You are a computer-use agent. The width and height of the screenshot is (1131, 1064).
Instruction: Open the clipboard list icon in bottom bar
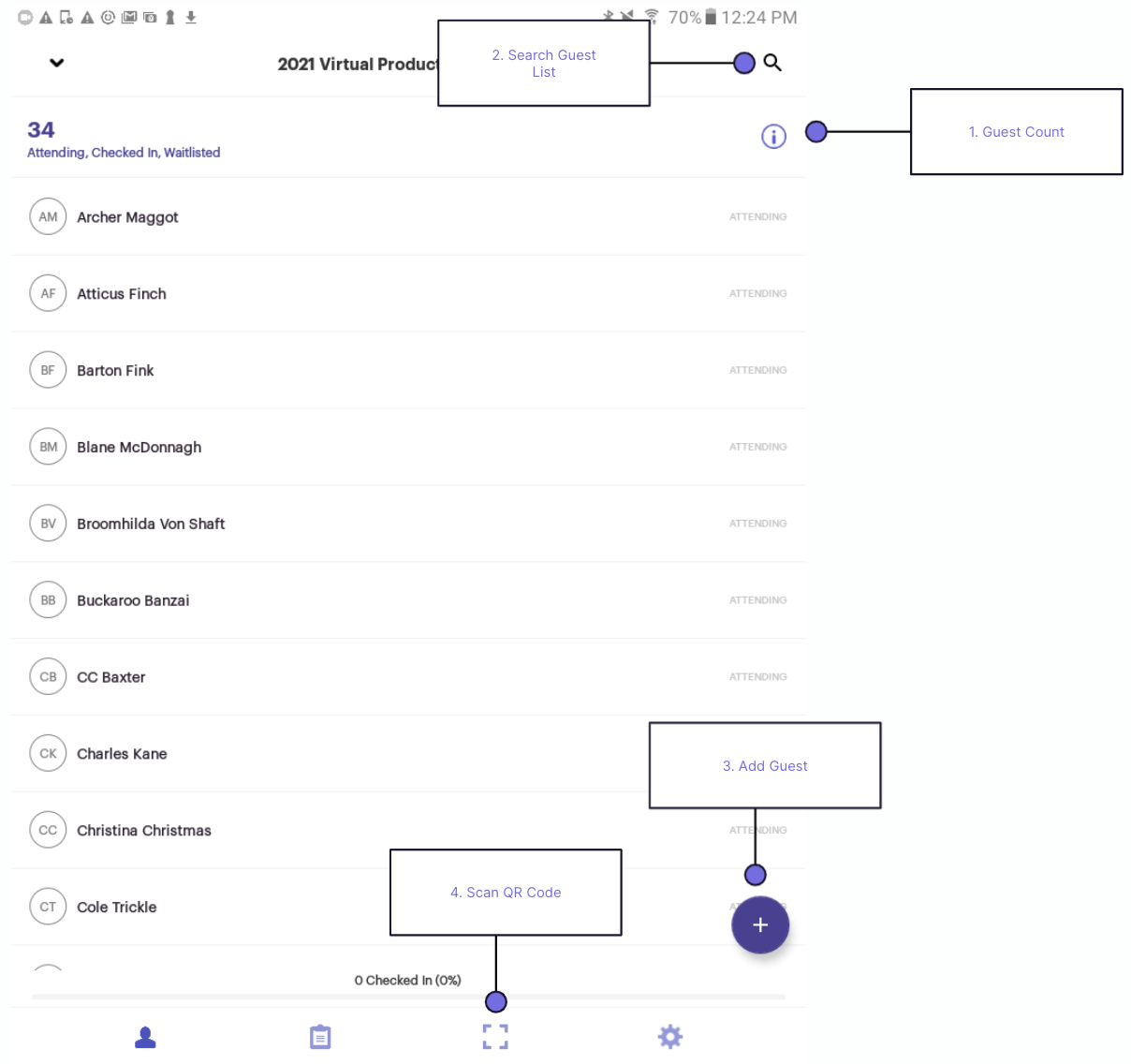(x=320, y=1037)
